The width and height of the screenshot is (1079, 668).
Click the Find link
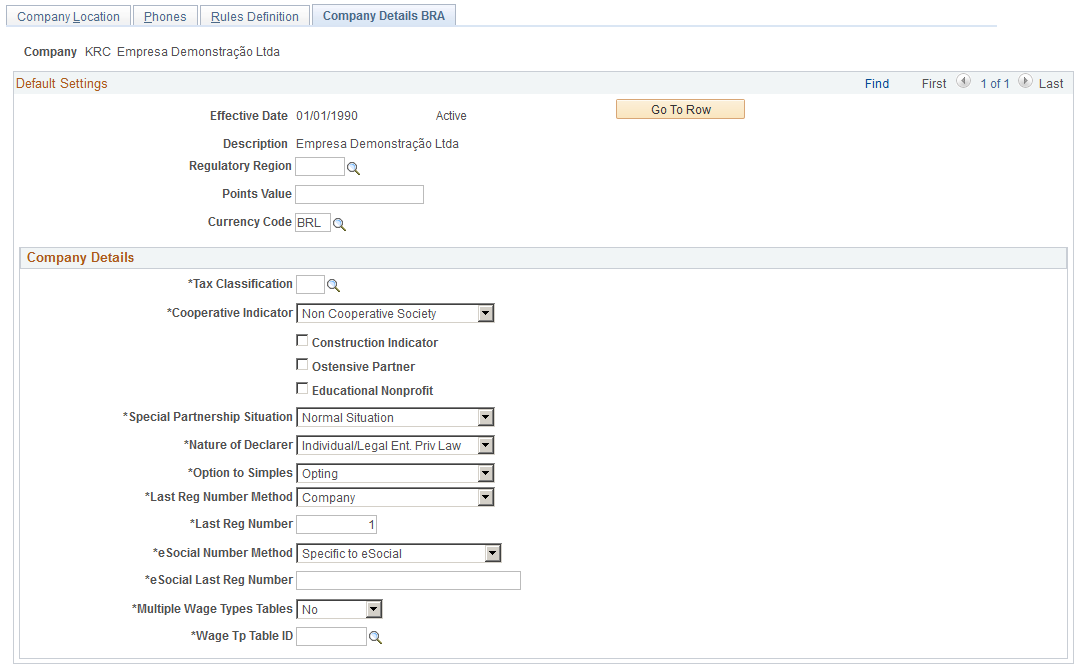877,83
